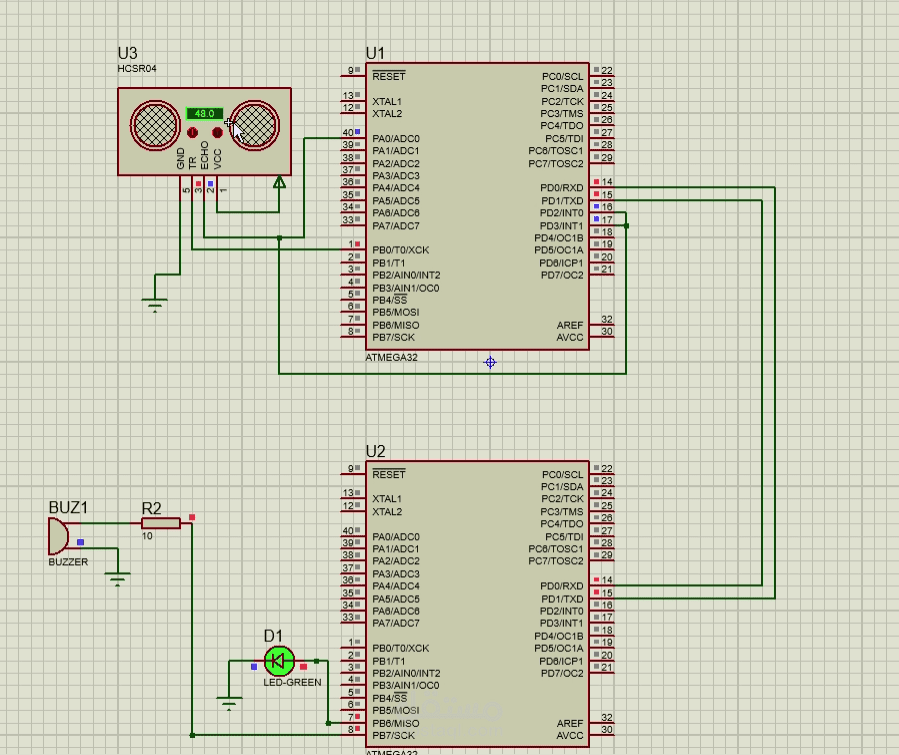
Task: Click the ground symbol left of D1
Action: point(229,703)
